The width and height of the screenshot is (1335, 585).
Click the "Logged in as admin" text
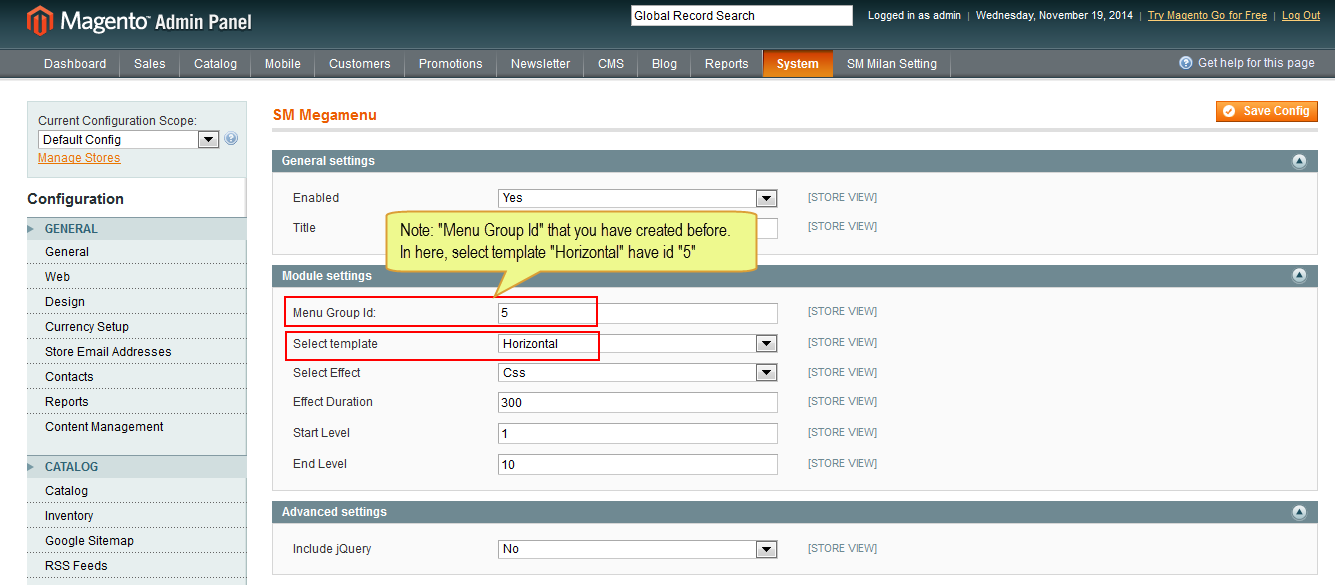tap(914, 15)
